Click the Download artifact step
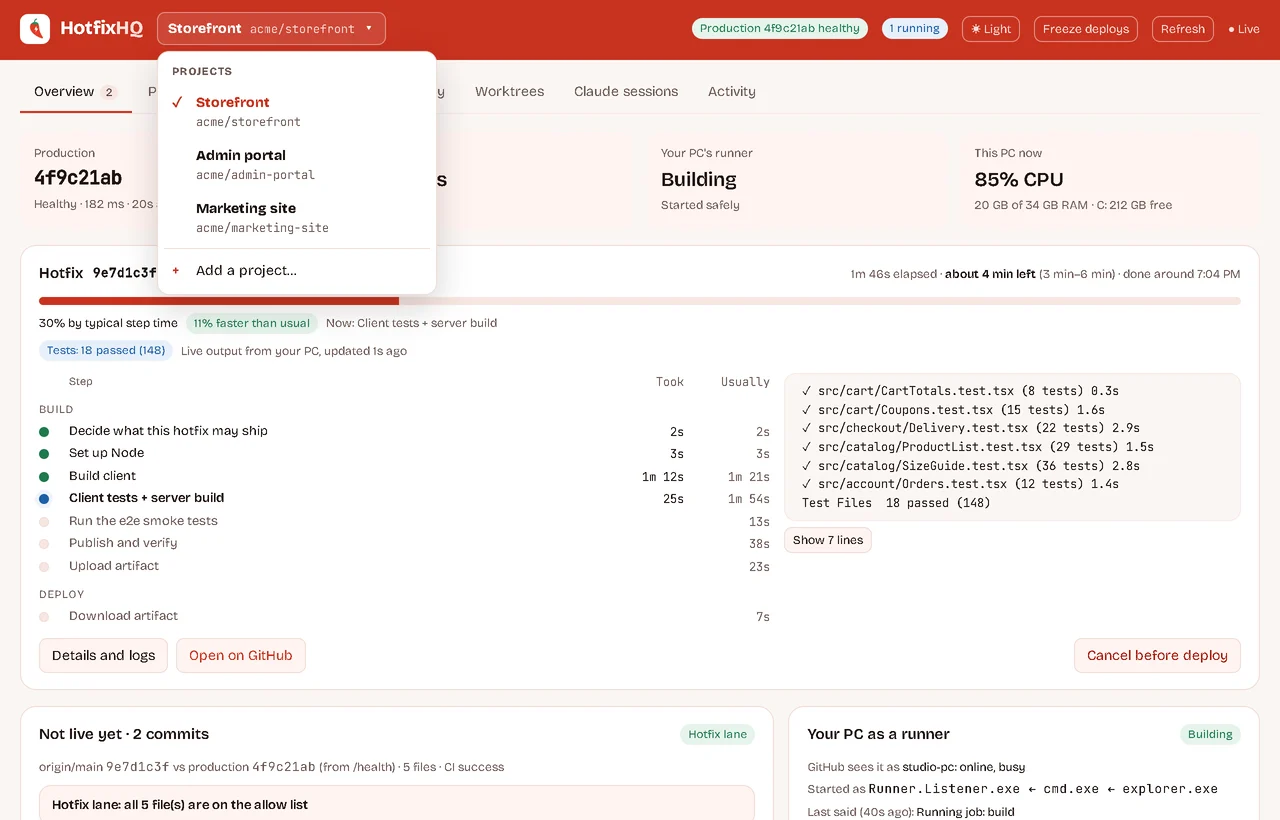Image resolution: width=1280 pixels, height=820 pixels. [x=404, y=616]
